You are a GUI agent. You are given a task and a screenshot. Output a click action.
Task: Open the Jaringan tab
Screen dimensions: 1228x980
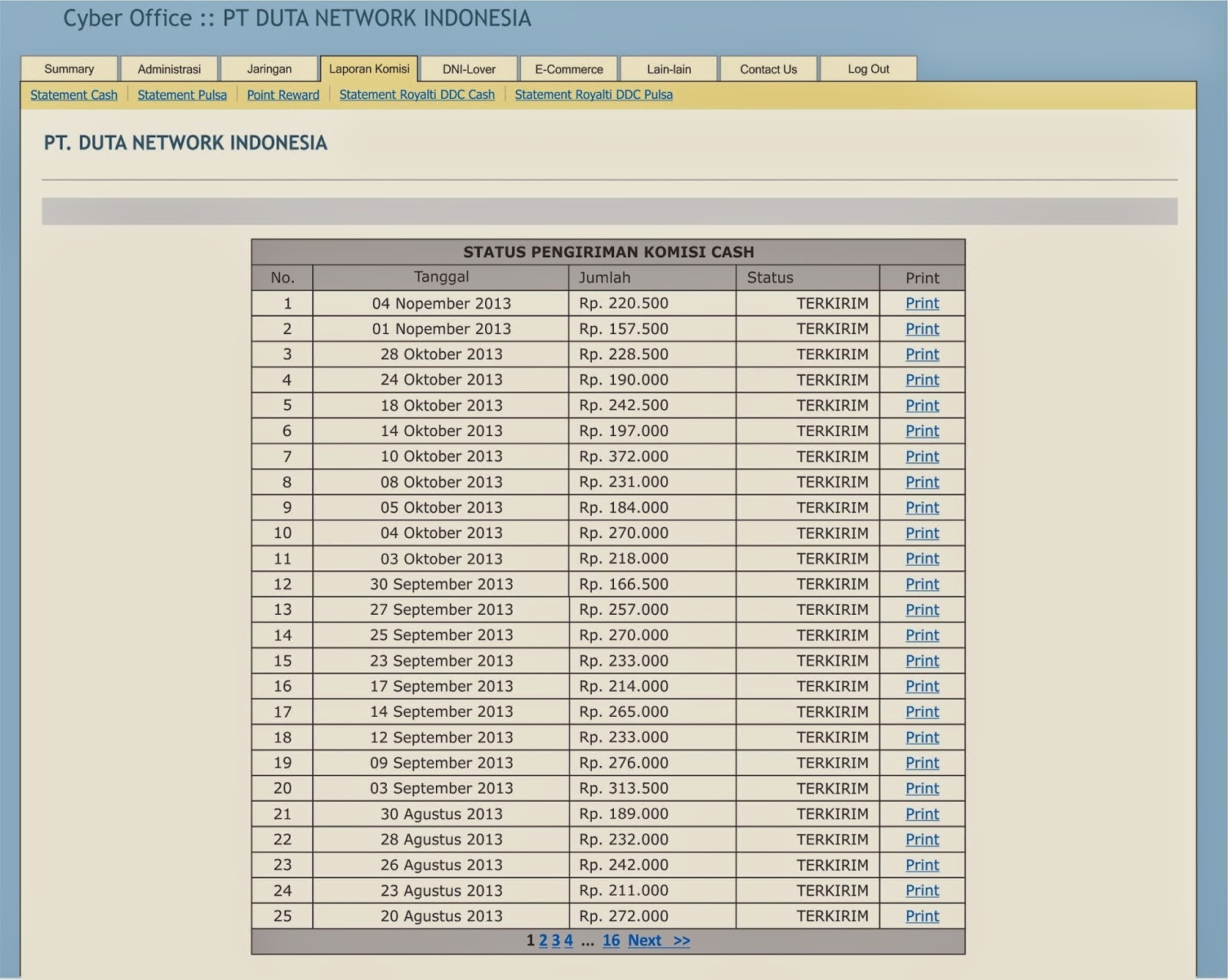point(269,69)
